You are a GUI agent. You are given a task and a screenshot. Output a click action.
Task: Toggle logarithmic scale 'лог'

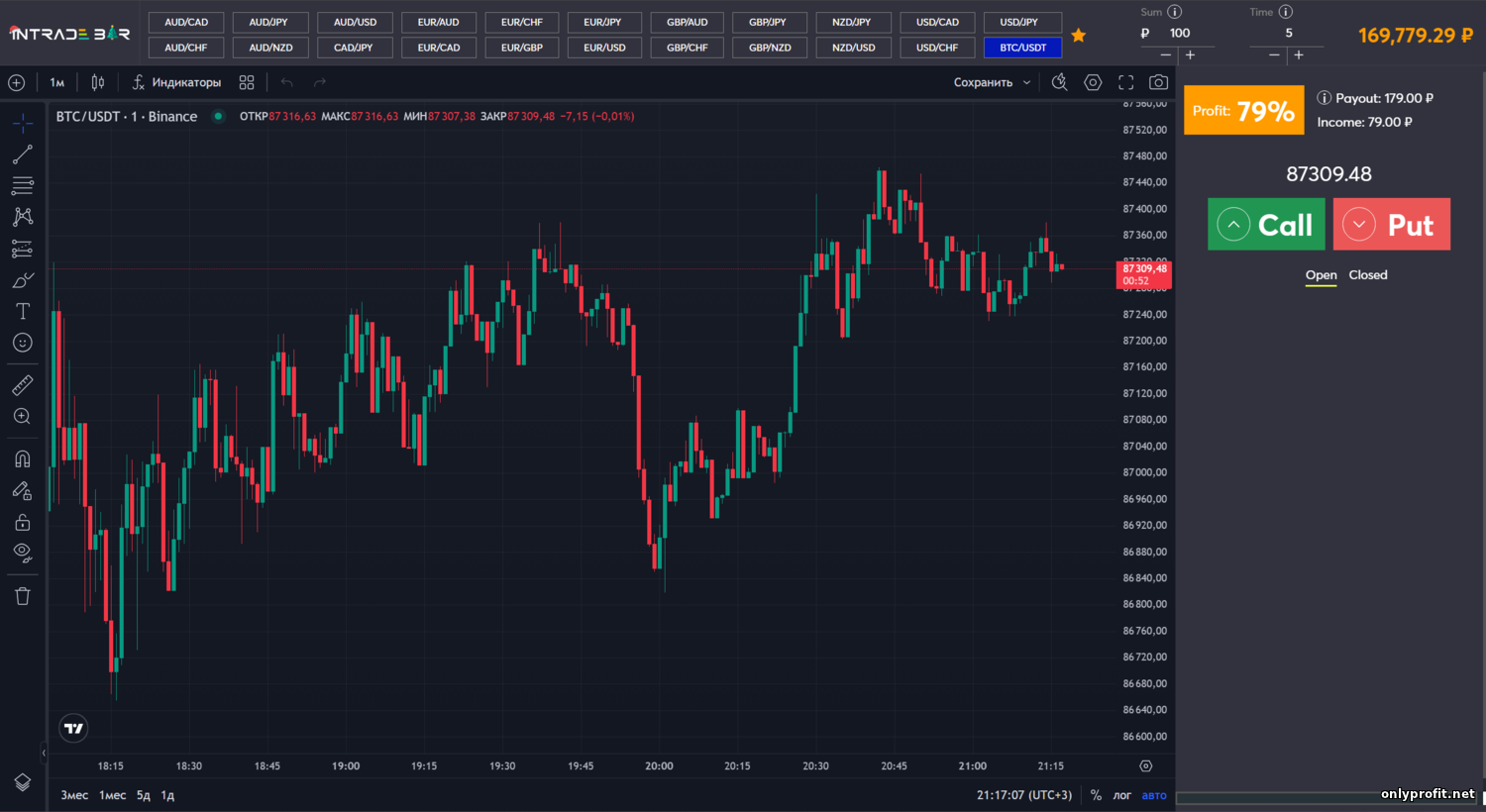pos(1121,795)
